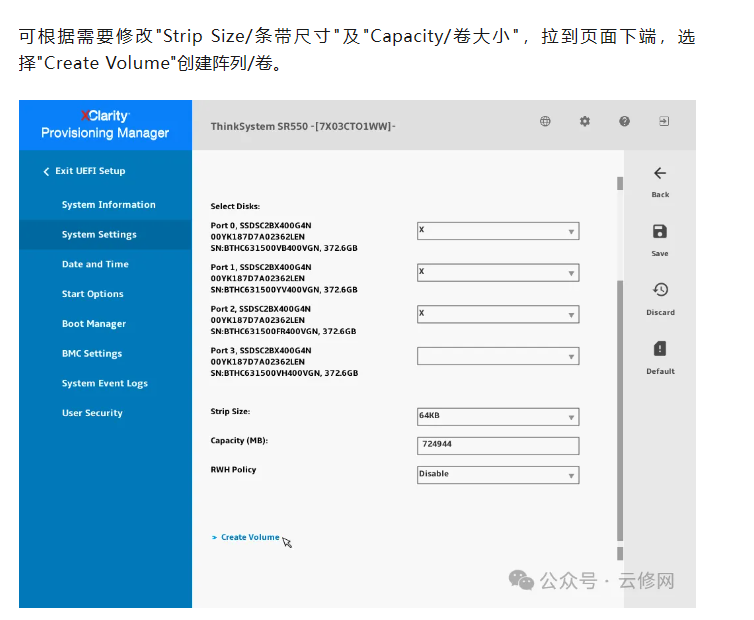Image resolution: width=754 pixels, height=620 pixels.
Task: Click the Back arrow icon
Action: coord(660,173)
